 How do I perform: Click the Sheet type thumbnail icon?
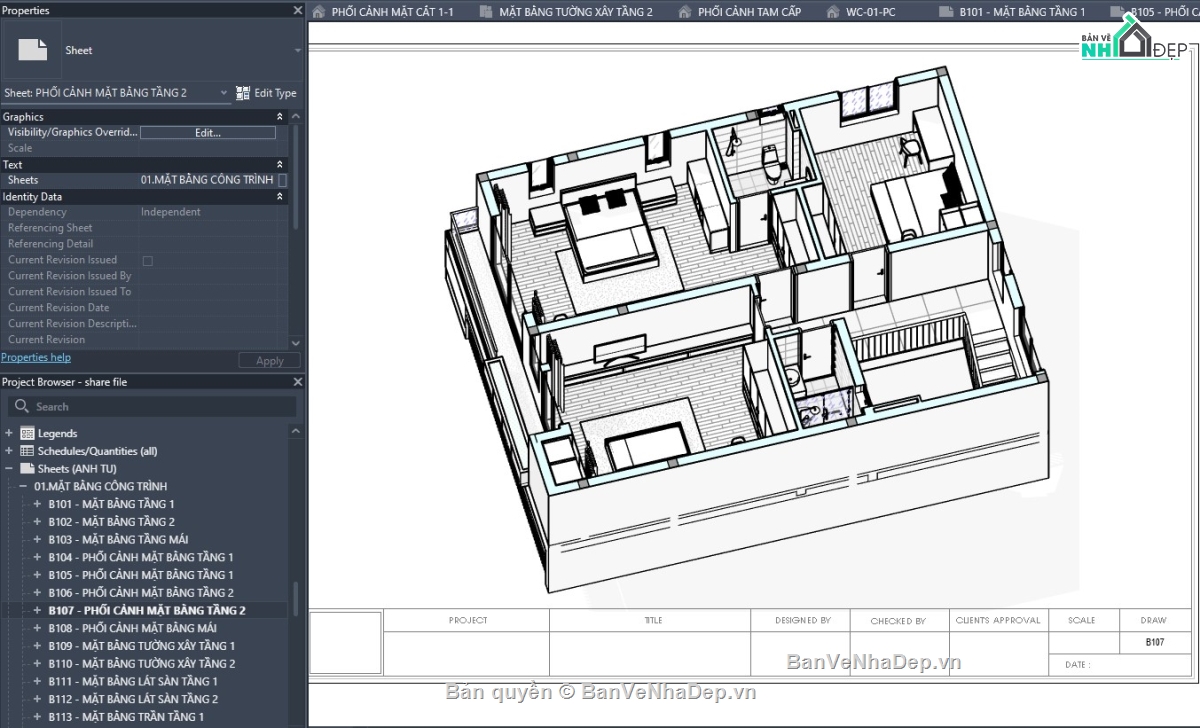[x=32, y=50]
